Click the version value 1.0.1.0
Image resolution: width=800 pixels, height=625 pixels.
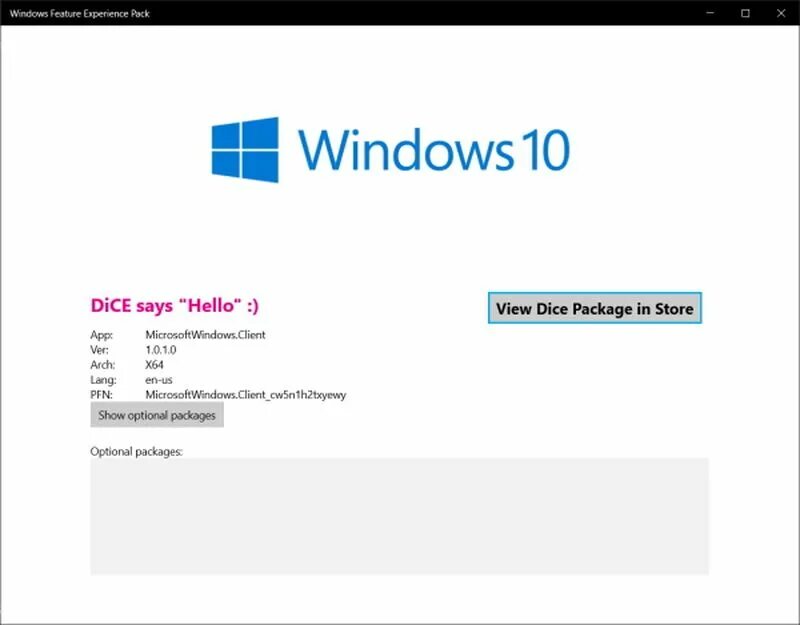[x=161, y=350]
